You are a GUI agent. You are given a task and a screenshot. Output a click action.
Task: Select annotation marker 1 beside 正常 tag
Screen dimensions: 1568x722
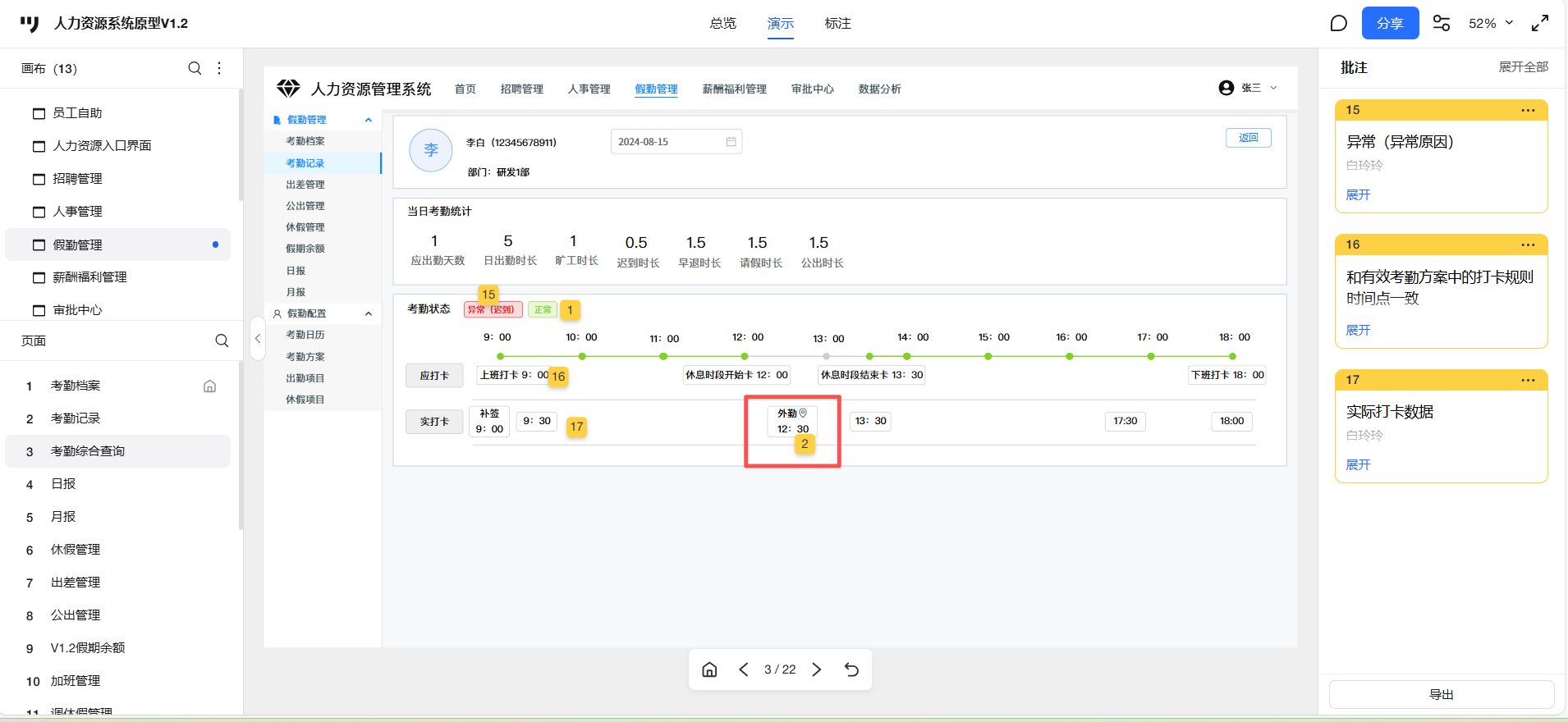[x=570, y=310]
